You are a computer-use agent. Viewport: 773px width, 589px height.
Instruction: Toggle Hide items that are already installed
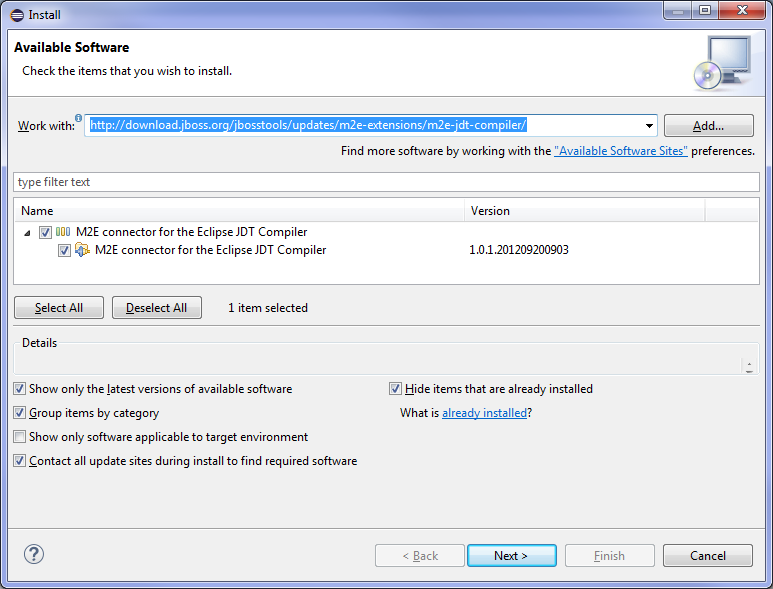click(x=395, y=389)
